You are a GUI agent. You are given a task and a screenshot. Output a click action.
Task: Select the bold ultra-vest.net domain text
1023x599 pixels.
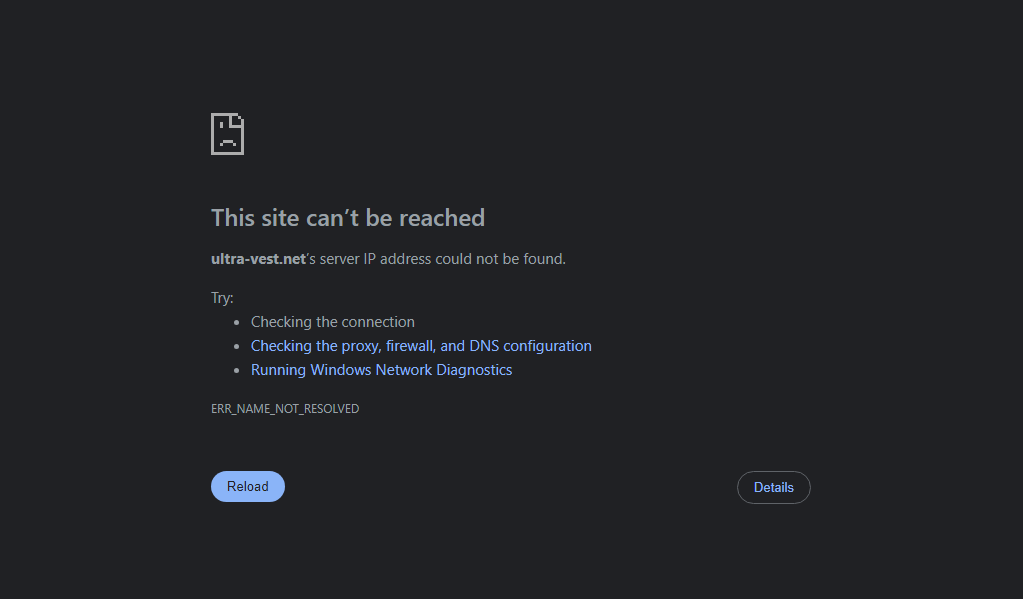(258, 259)
